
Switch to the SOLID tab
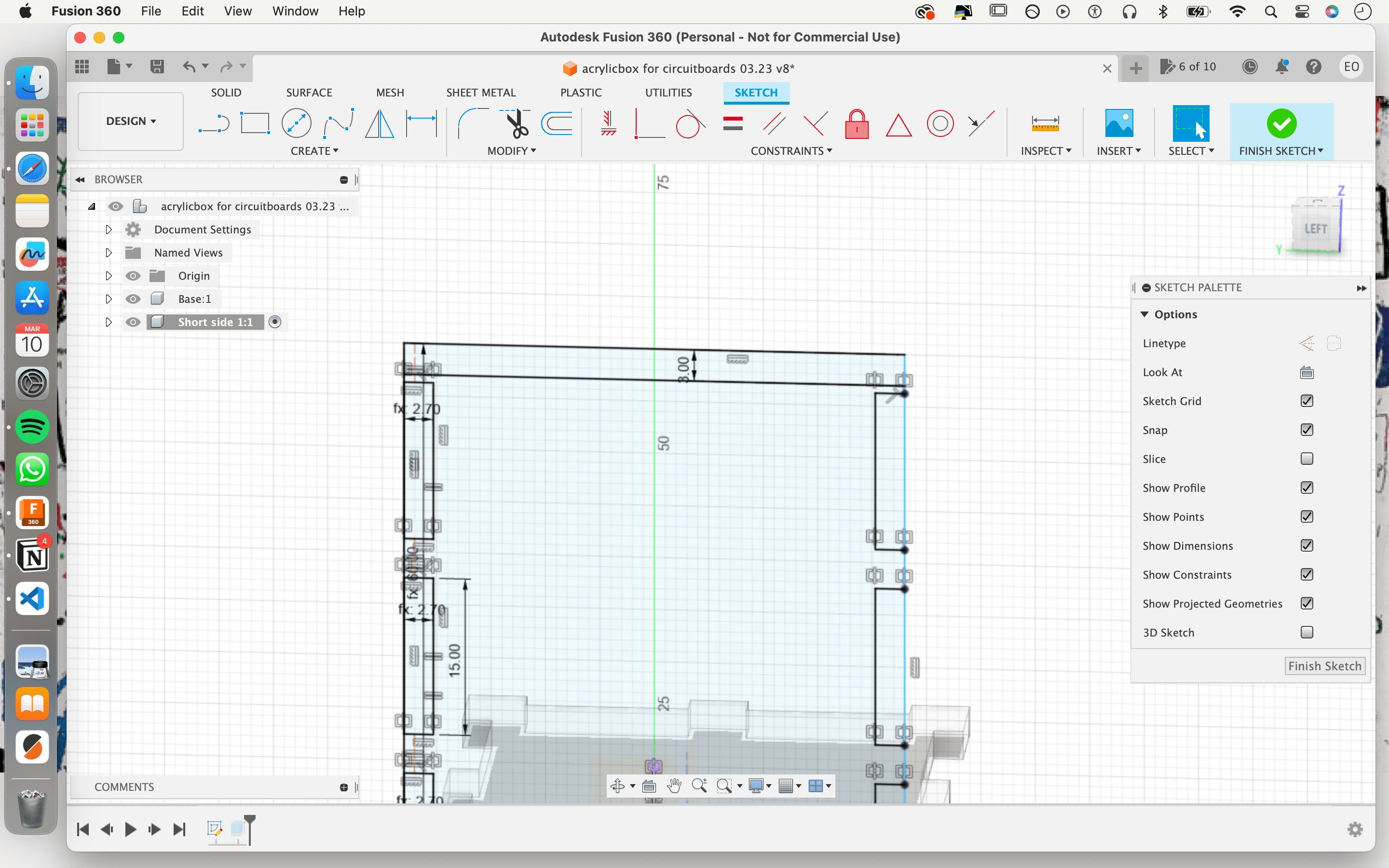point(226,93)
